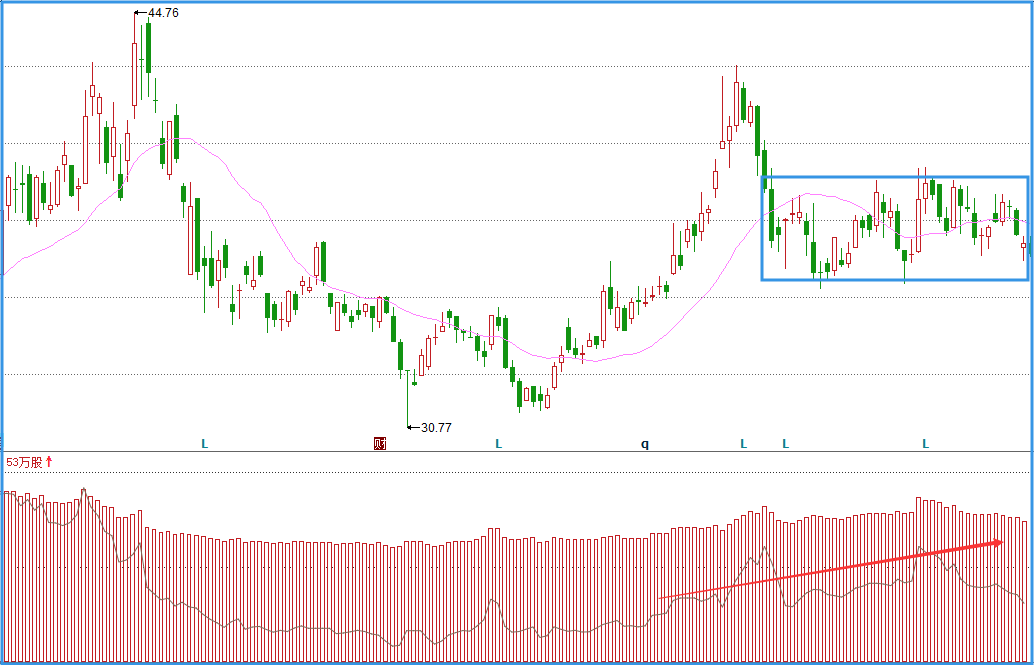Click the first L marker on the timeline
This screenshot has height=665, width=1034.
(204, 444)
